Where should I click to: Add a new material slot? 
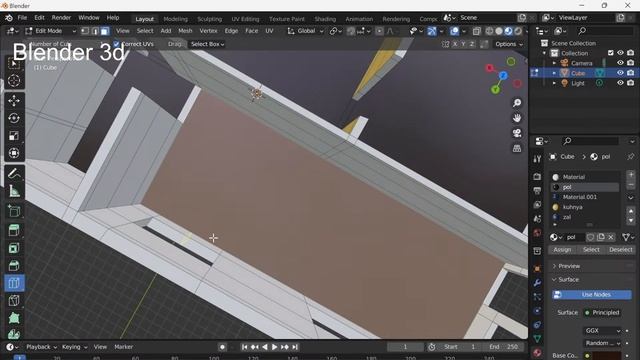tap(631, 175)
